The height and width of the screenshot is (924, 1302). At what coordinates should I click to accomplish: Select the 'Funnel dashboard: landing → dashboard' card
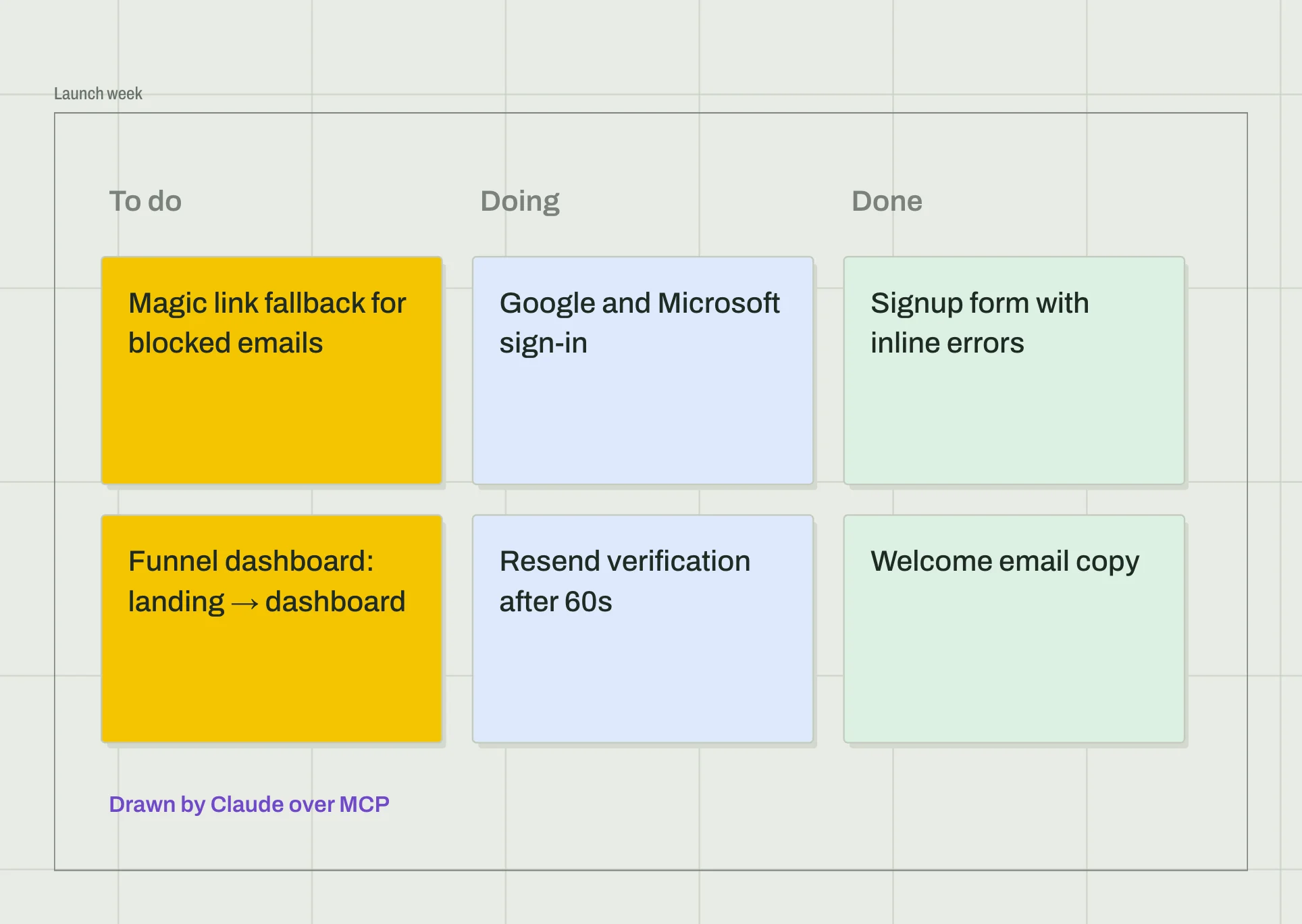[x=271, y=629]
